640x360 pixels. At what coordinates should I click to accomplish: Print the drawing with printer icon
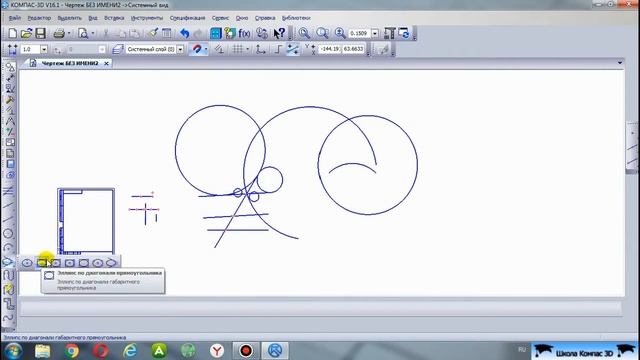[x=59, y=33]
